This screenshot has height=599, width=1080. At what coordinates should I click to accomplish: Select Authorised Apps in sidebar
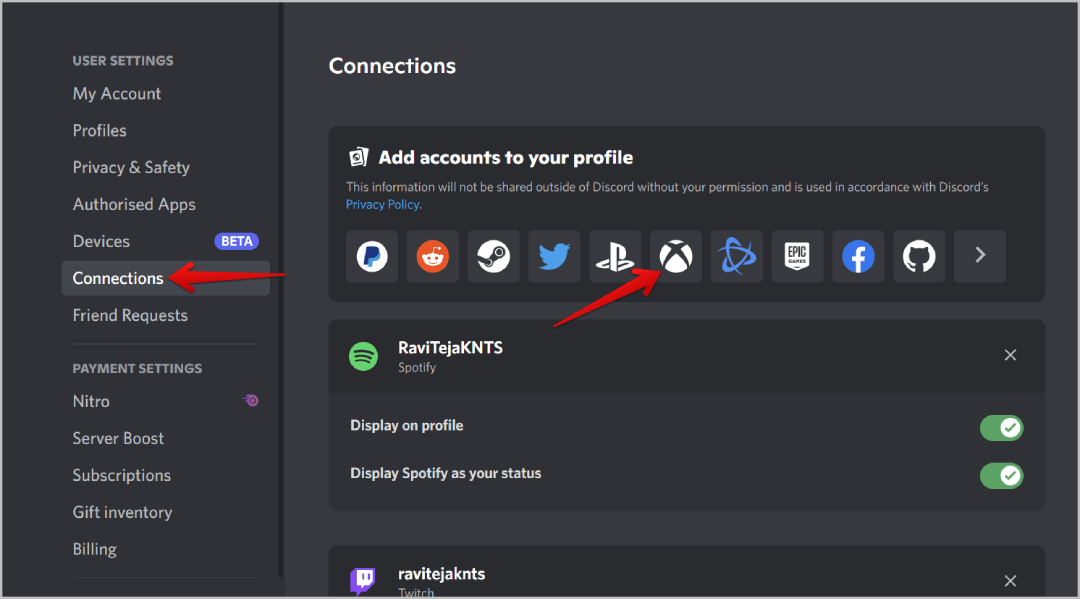(x=165, y=204)
